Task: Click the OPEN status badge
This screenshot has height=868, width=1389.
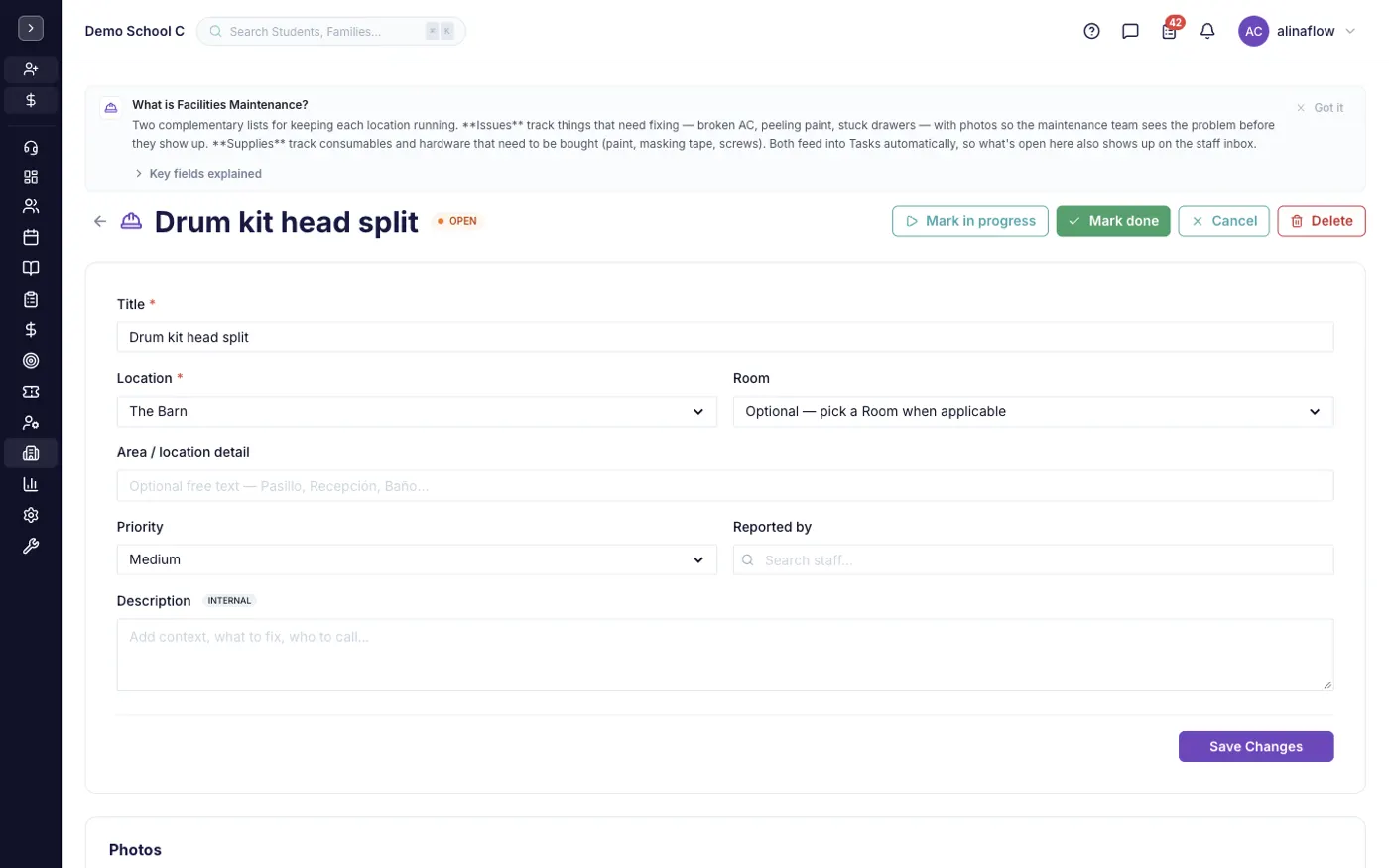Action: pos(457,221)
